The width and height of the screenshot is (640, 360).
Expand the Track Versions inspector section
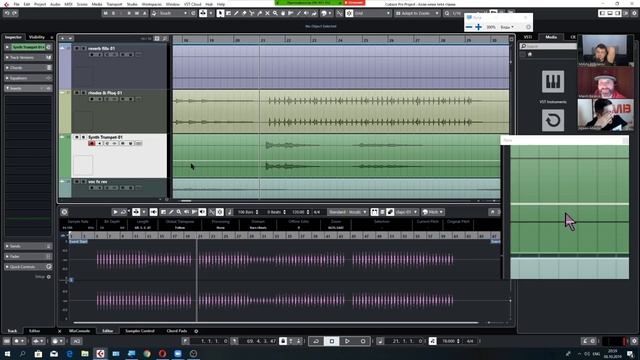click(x=28, y=58)
